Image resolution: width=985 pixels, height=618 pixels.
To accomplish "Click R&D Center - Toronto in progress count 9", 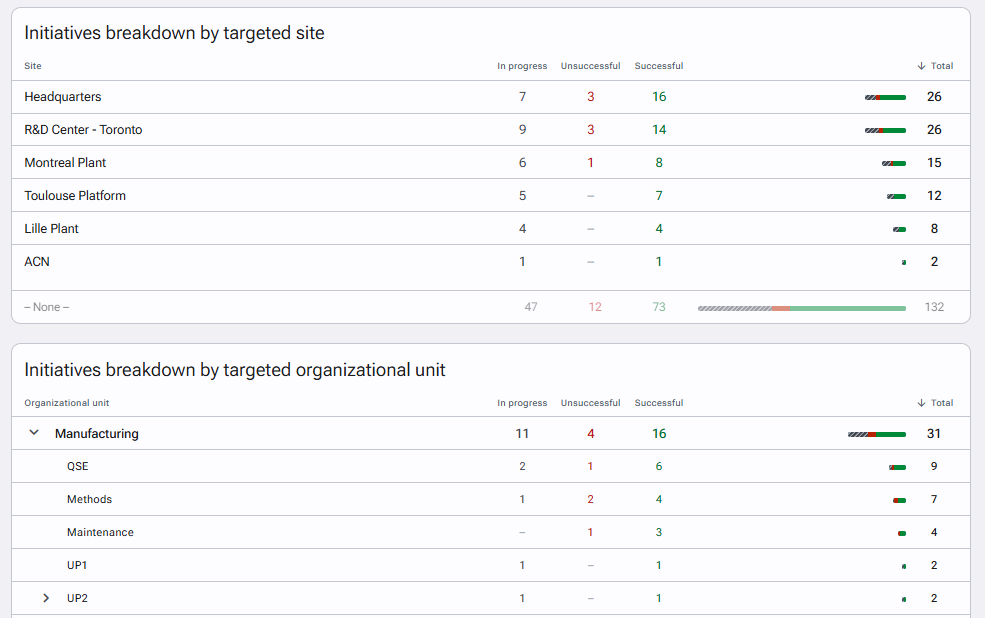I will click(523, 129).
